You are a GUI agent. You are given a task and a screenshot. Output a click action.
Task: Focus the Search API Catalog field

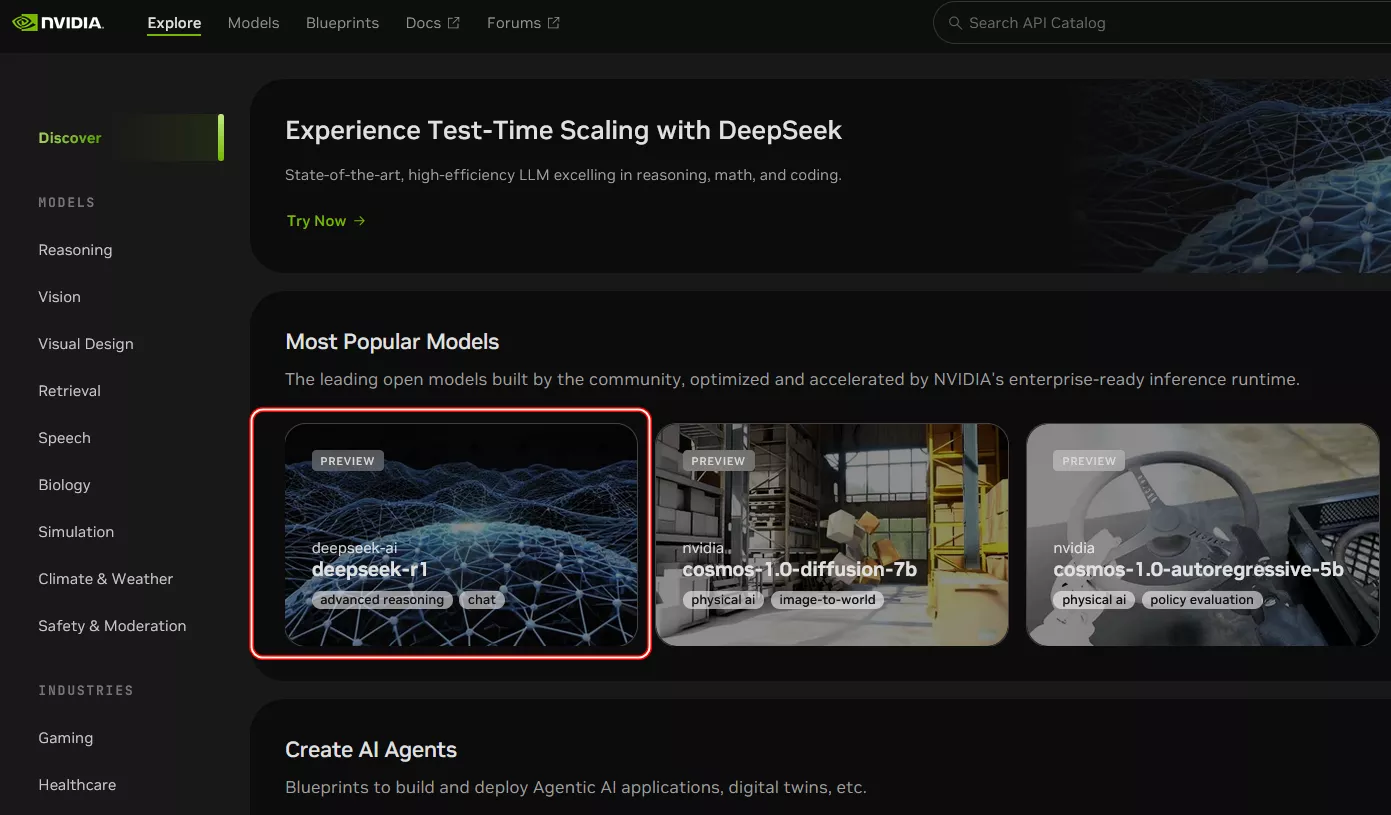tap(1162, 23)
